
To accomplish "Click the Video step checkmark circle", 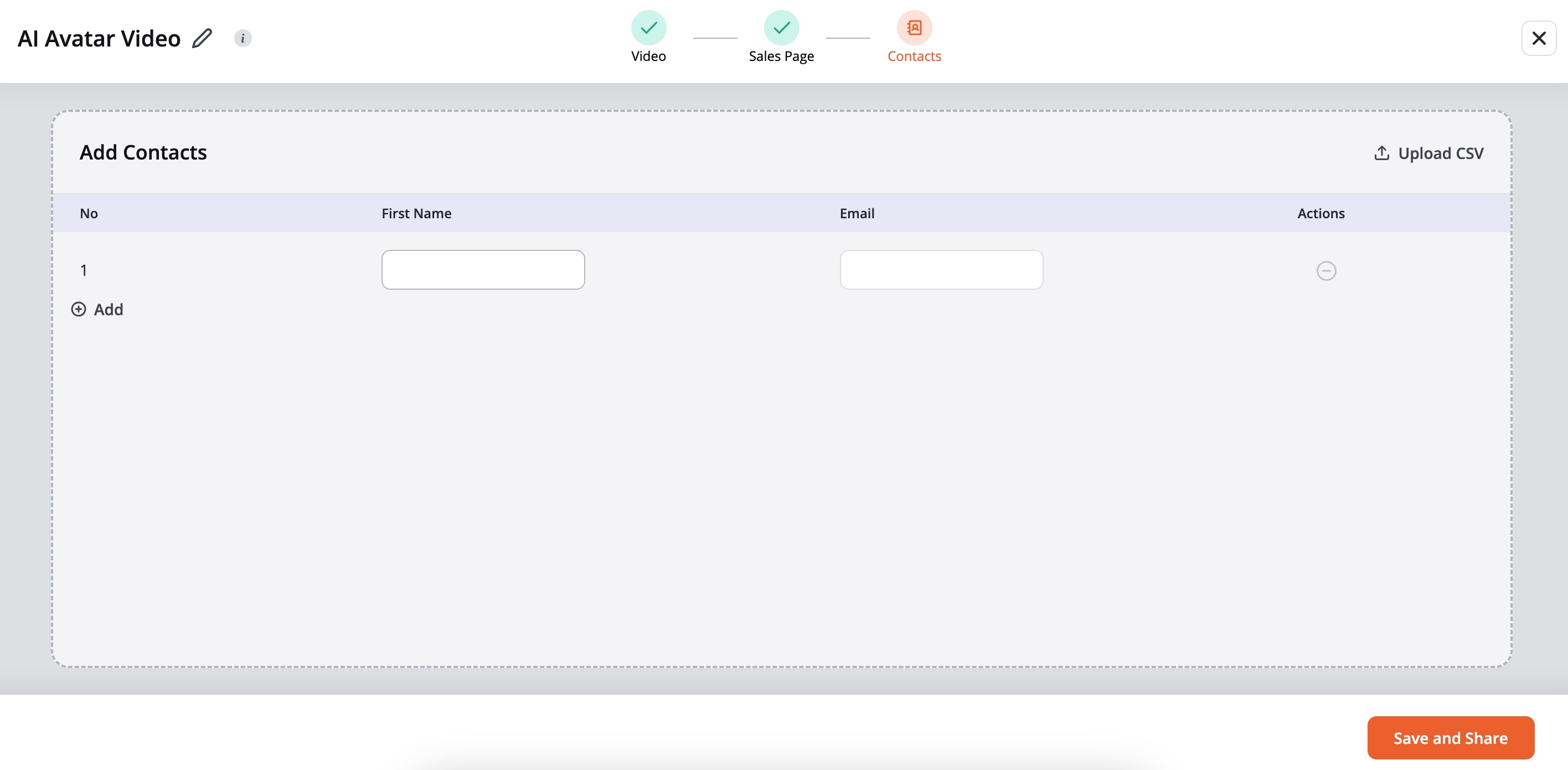I will (648, 27).
